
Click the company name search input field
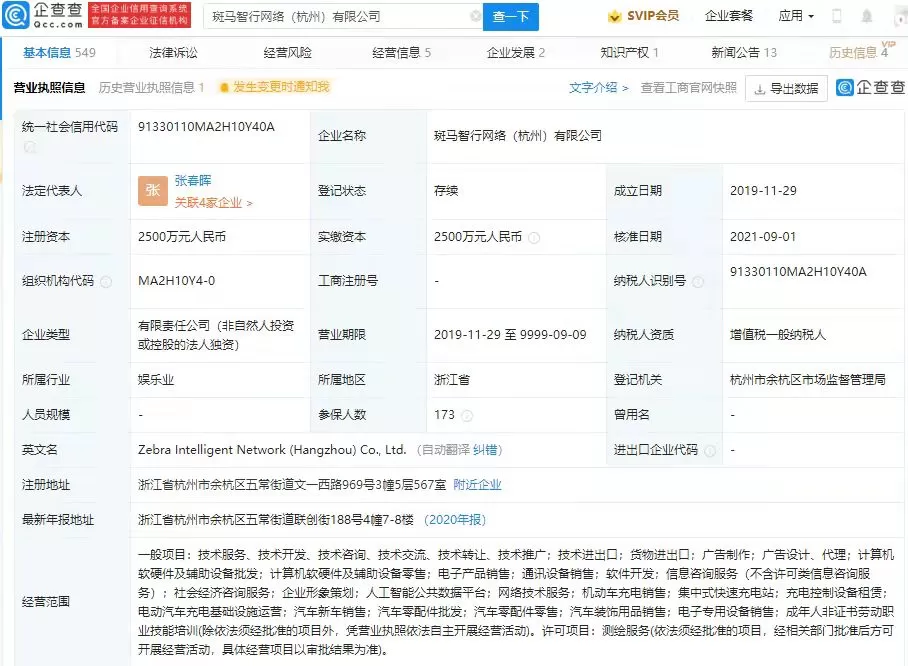click(x=340, y=17)
